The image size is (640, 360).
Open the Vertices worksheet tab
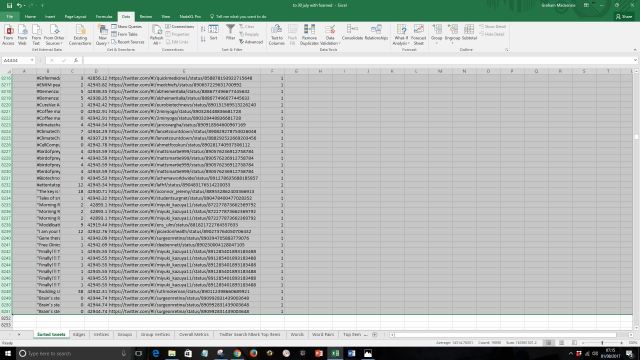pyautogui.click(x=101, y=335)
